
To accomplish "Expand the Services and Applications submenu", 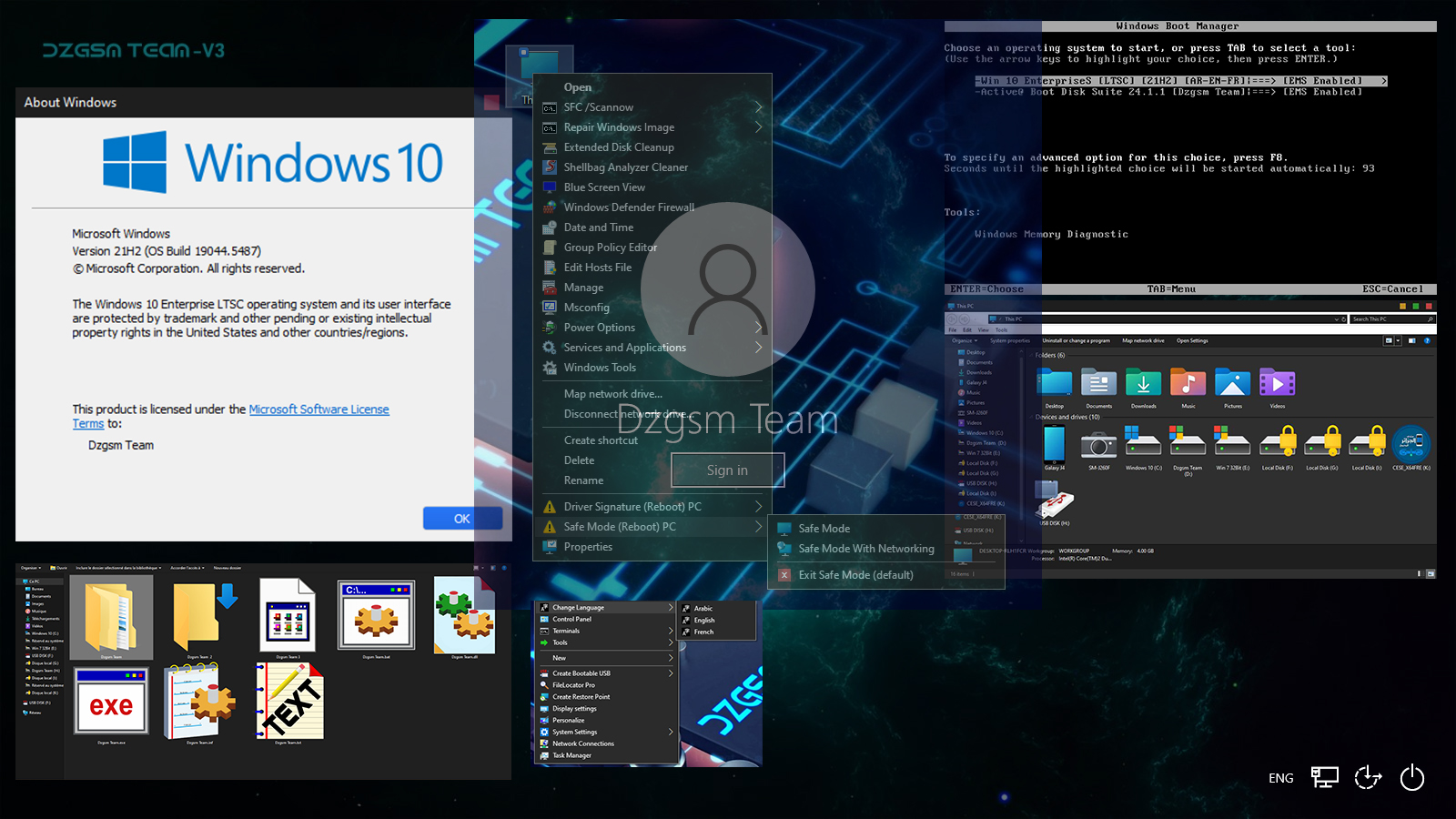I will coord(624,347).
